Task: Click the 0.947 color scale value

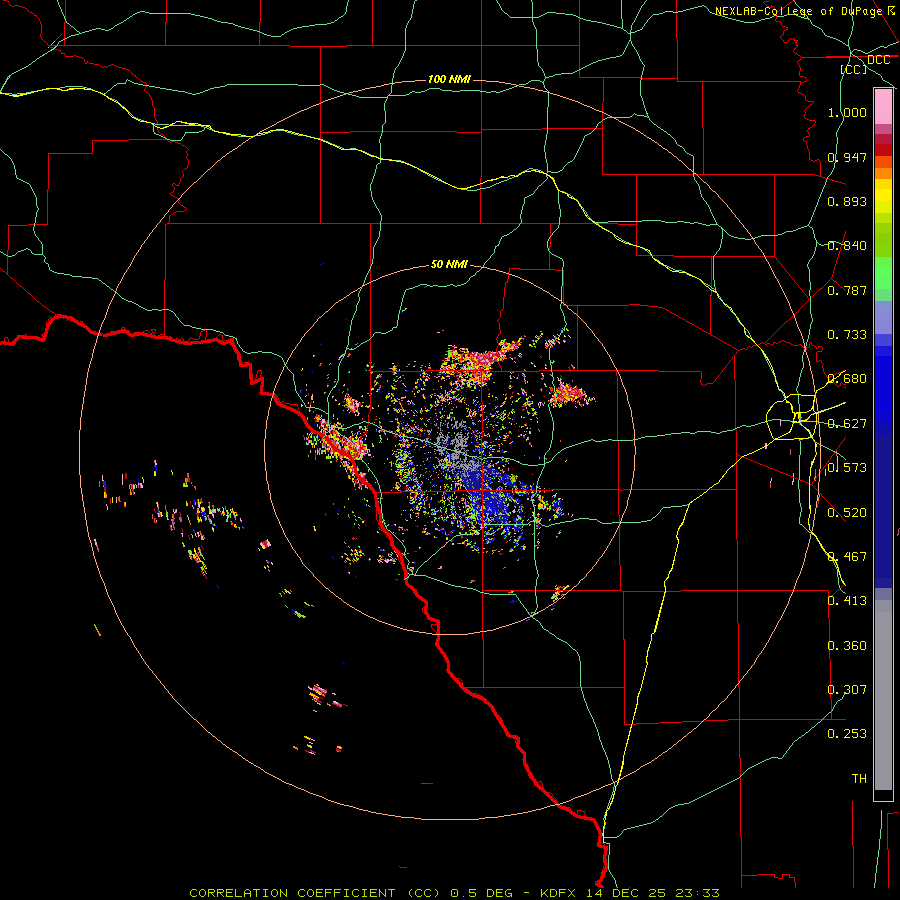Action: pos(847,157)
